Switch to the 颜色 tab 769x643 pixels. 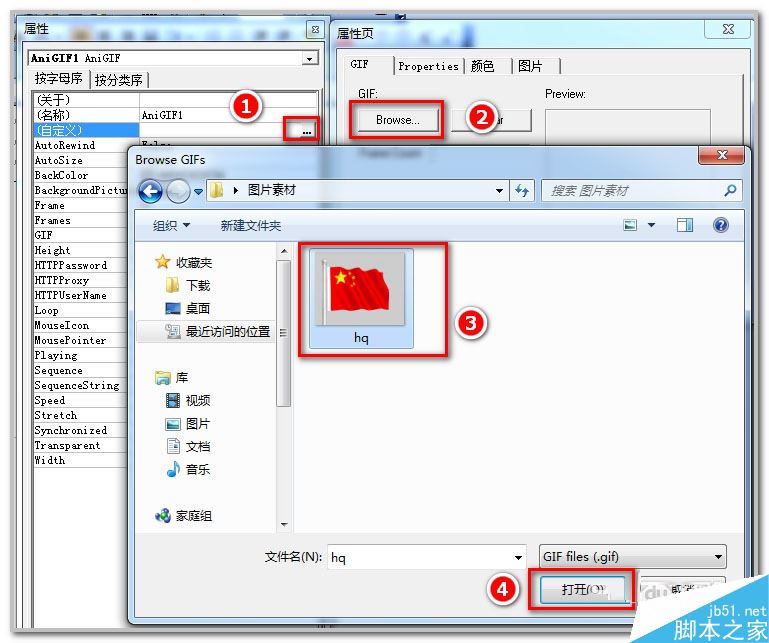click(x=483, y=66)
